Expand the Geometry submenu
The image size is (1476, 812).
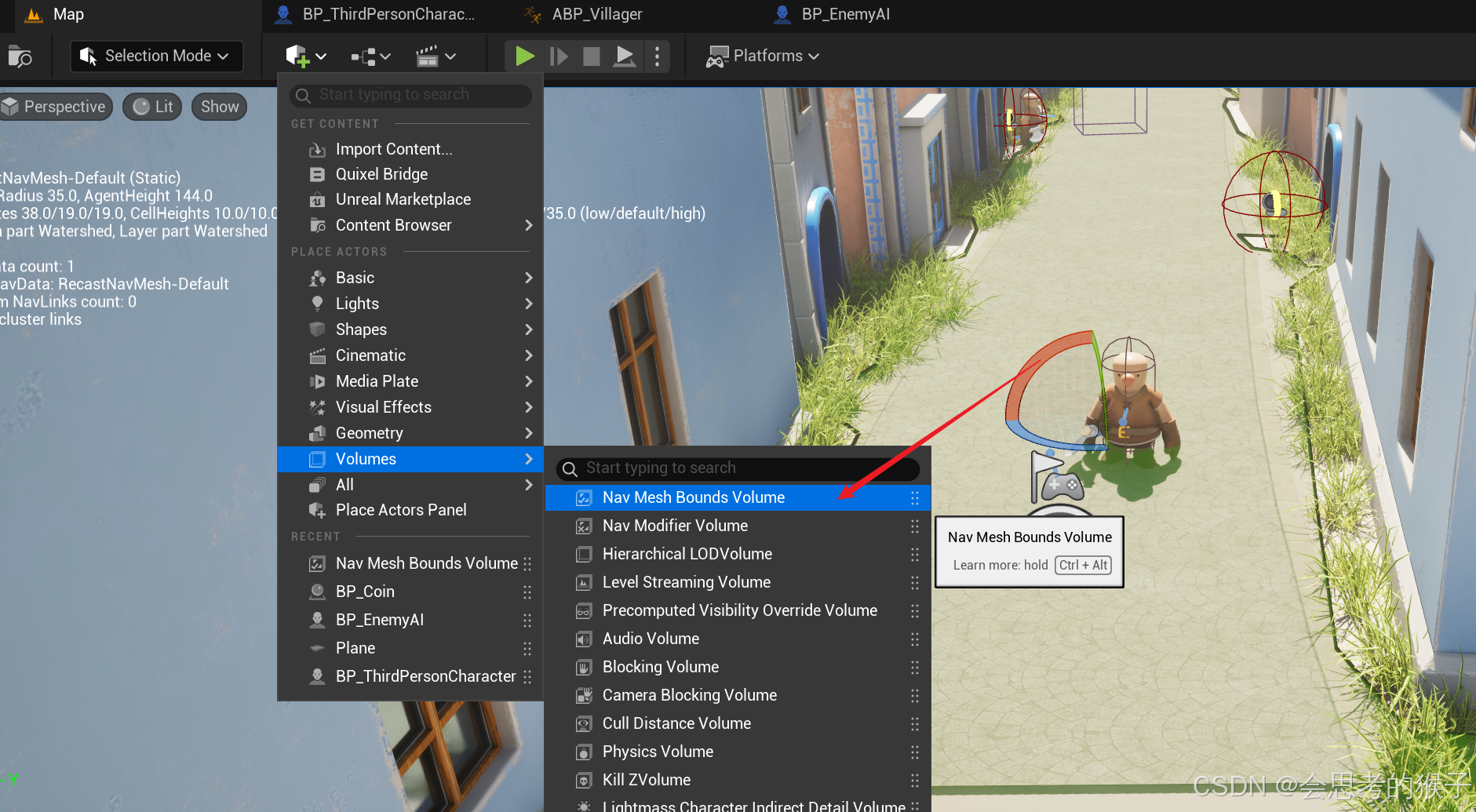[410, 433]
